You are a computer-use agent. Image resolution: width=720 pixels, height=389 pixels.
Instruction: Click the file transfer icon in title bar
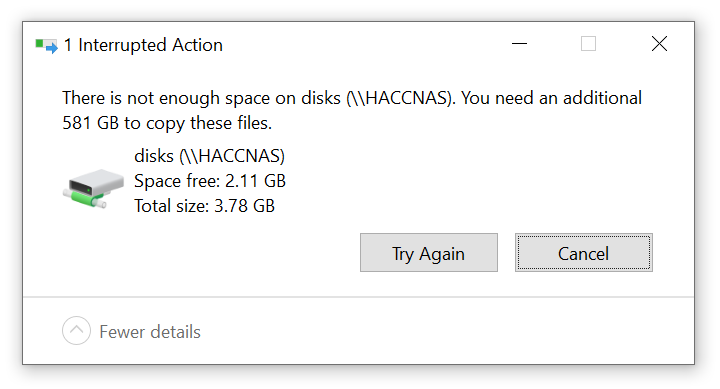[x=47, y=45]
